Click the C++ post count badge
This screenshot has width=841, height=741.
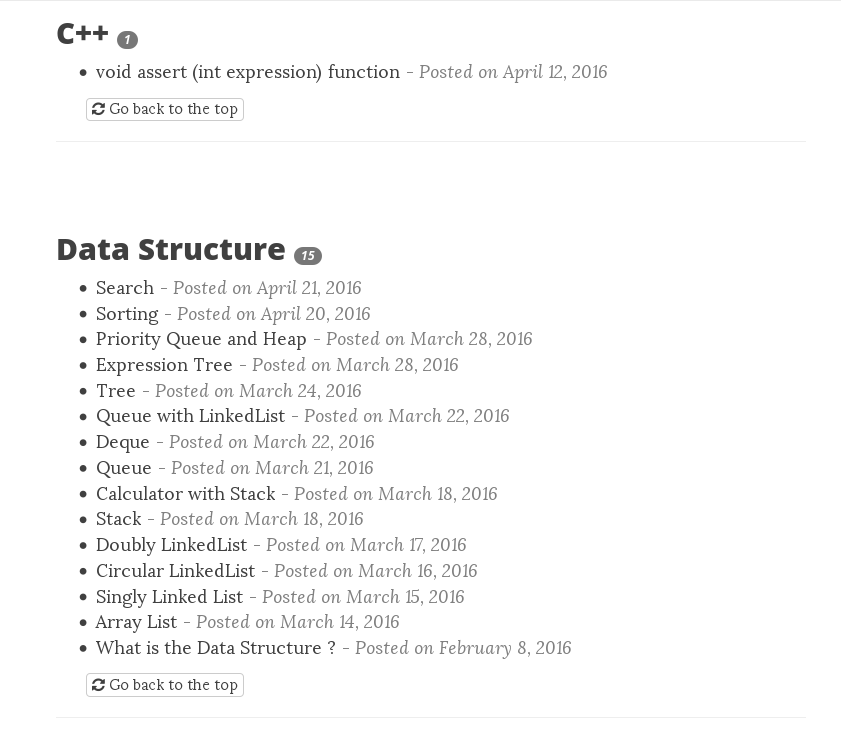click(x=127, y=40)
